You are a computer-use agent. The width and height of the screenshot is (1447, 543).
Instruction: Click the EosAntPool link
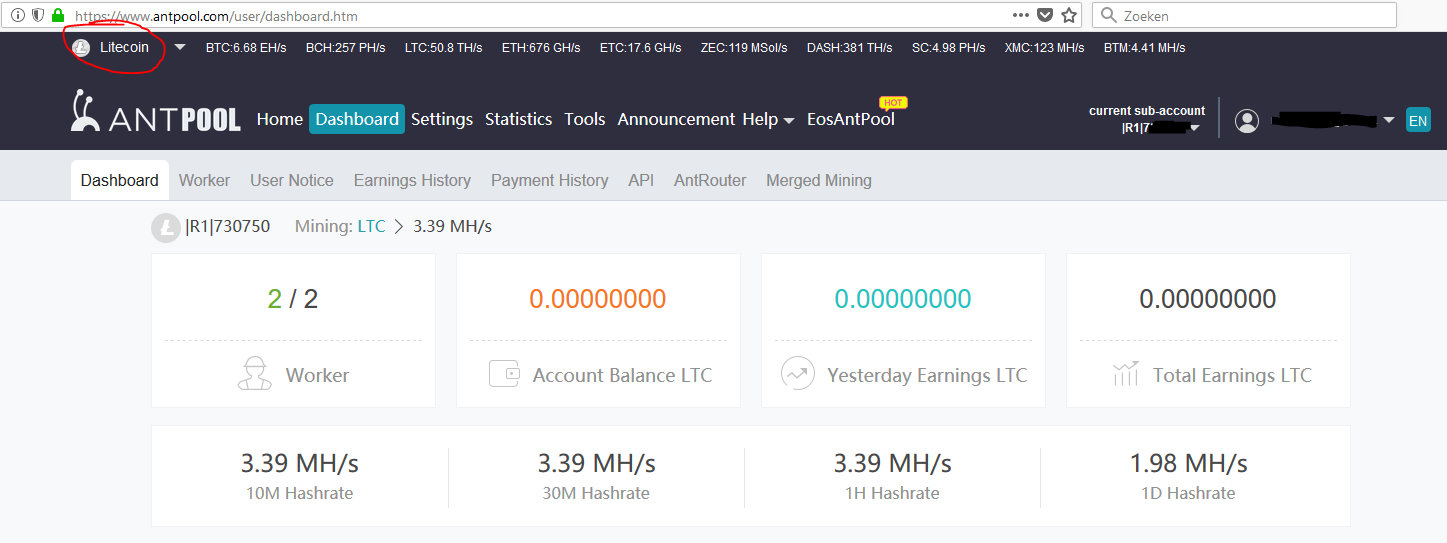coord(850,119)
